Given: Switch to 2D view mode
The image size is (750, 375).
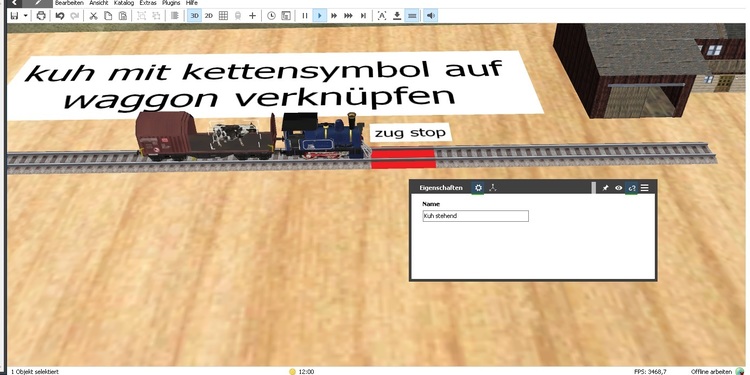Looking at the screenshot, I should point(209,16).
